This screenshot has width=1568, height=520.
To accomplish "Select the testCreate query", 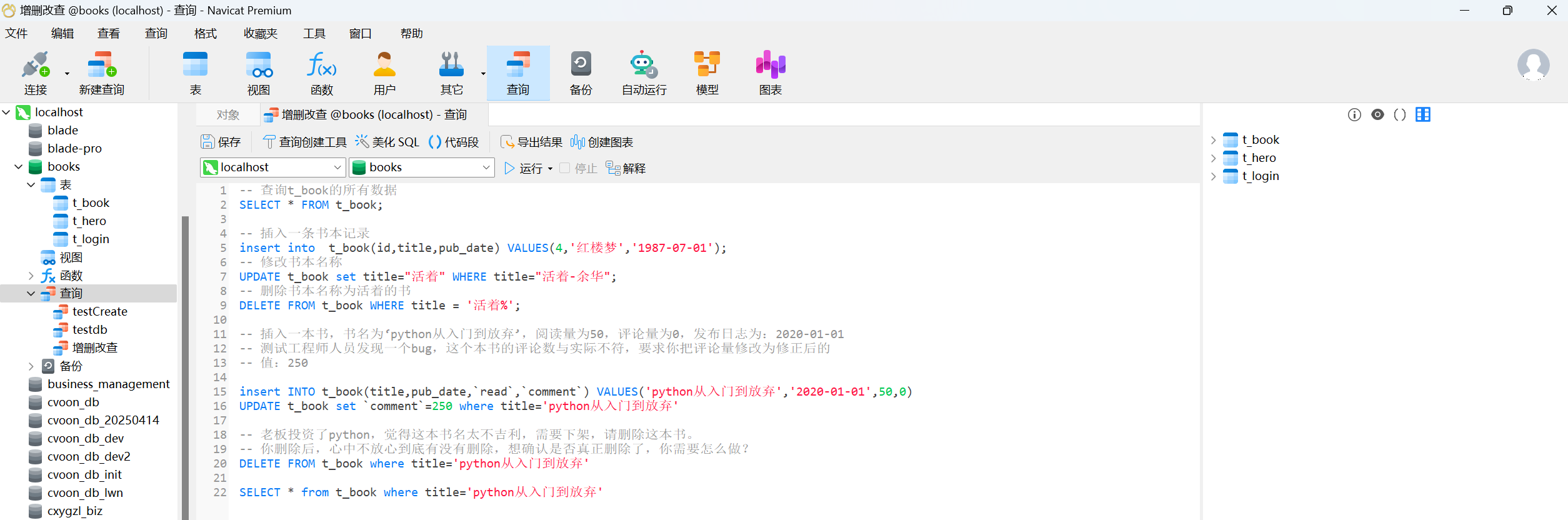I will pyautogui.click(x=99, y=312).
